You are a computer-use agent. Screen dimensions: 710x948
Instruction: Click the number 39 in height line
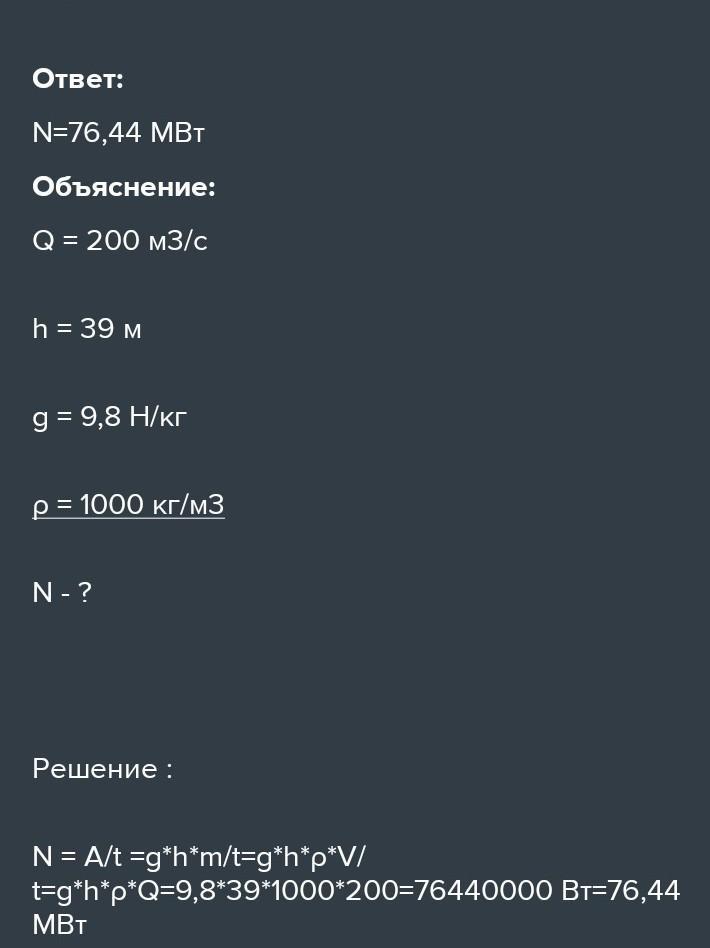pyautogui.click(x=97, y=329)
